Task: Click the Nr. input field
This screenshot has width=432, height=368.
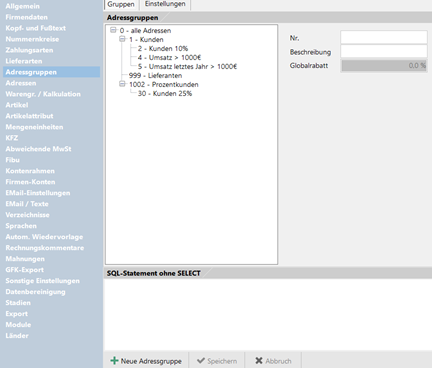Action: (x=384, y=37)
